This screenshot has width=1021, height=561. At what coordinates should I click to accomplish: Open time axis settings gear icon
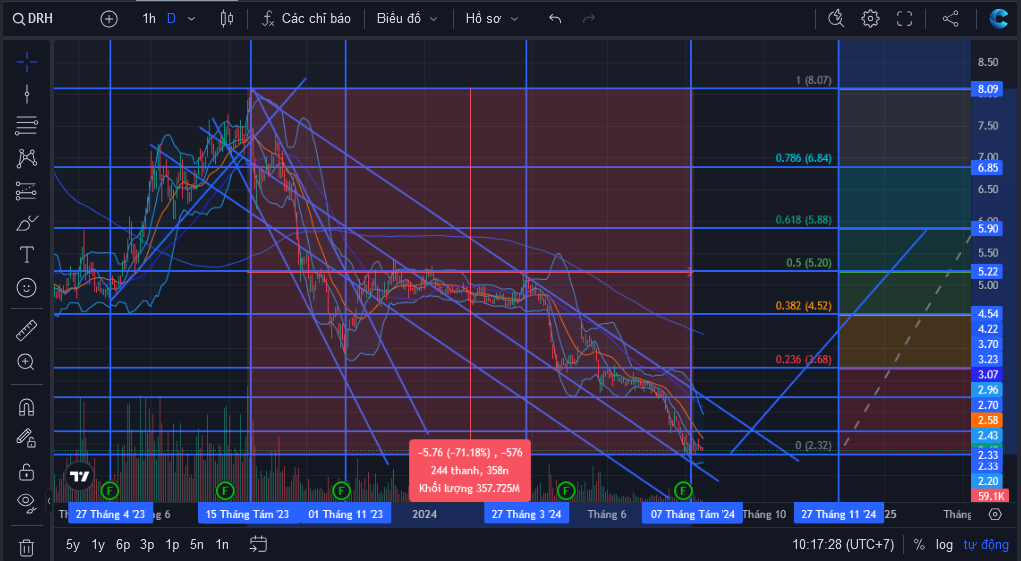click(995, 514)
